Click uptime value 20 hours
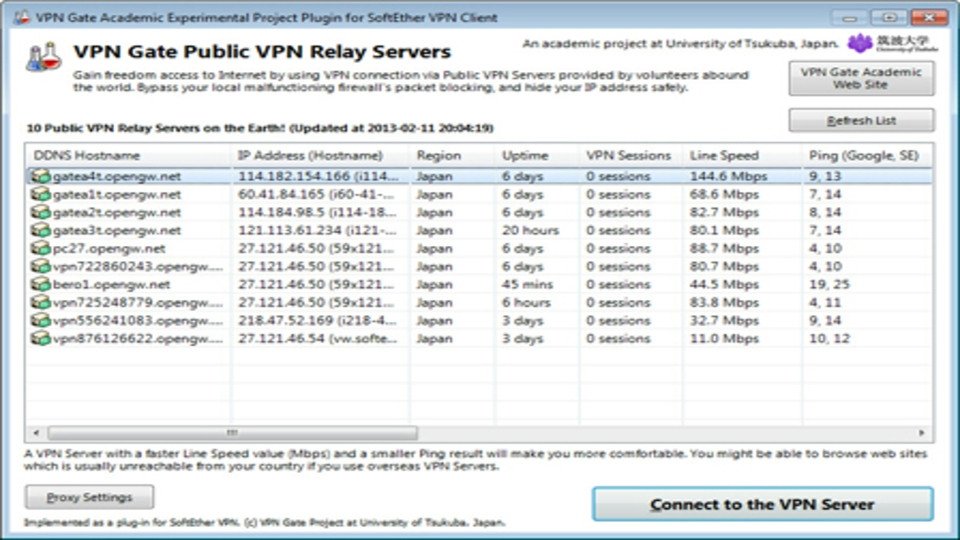 click(530, 231)
